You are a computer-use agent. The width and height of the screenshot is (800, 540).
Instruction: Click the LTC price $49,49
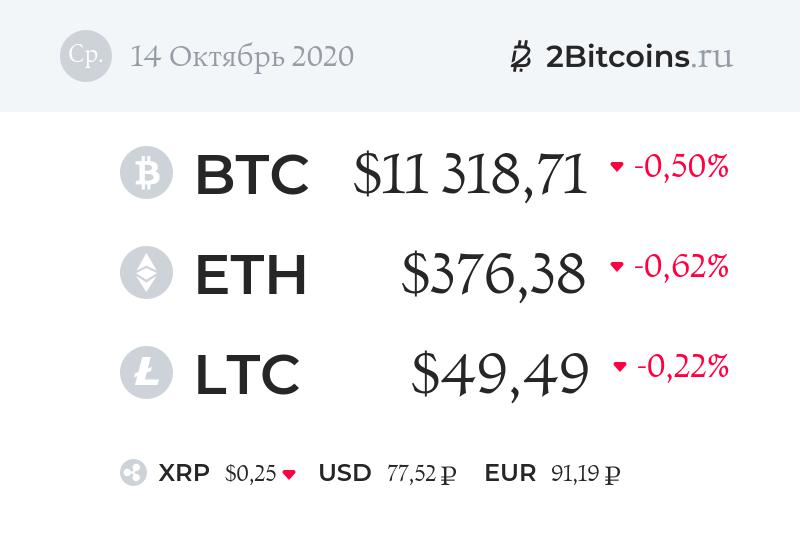499,374
